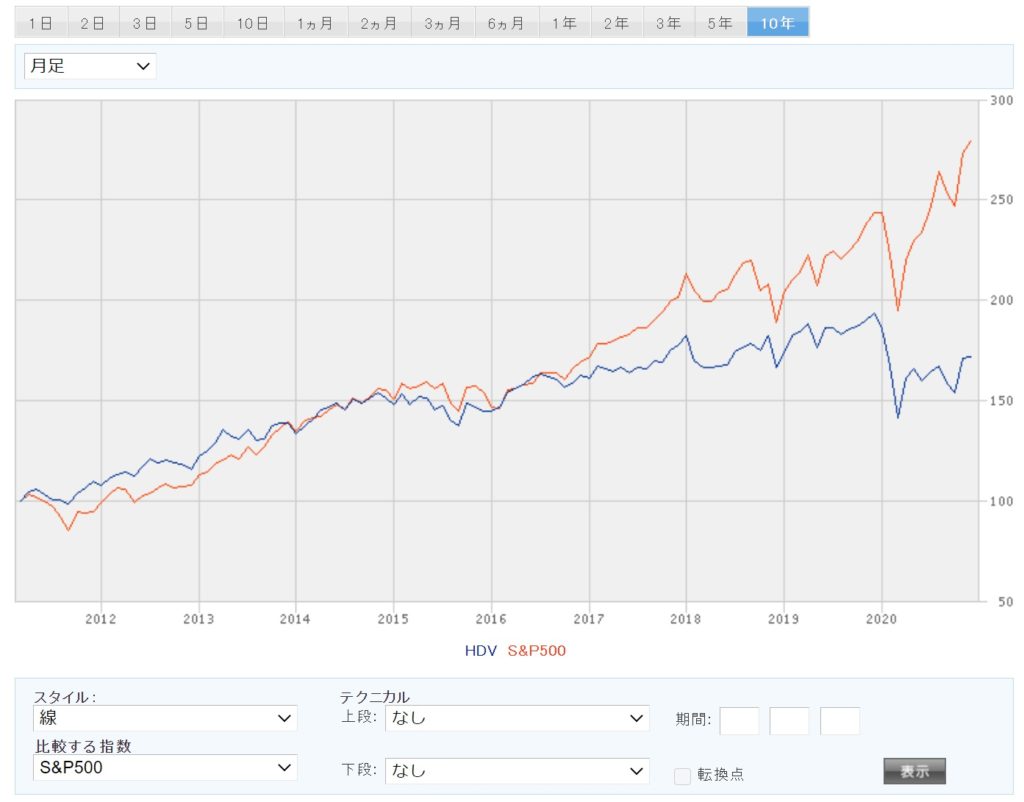Switch to the 1ヵ月 period tab

315,23
